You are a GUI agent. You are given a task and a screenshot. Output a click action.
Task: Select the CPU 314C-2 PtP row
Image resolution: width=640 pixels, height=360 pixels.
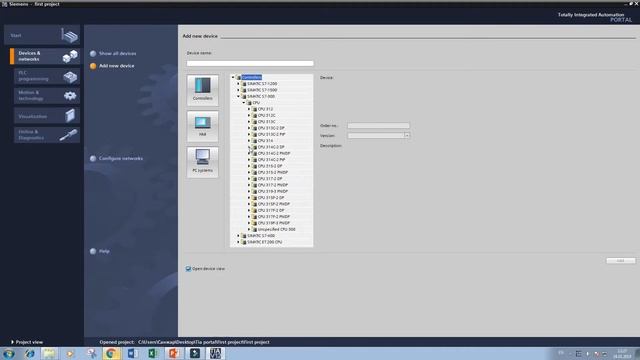click(271, 160)
